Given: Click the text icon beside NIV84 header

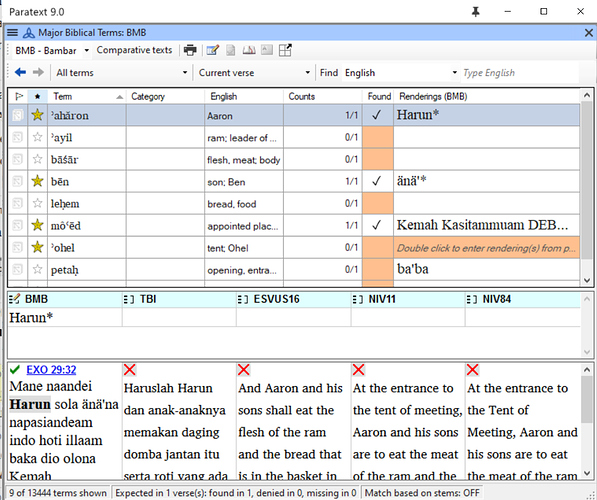Looking at the screenshot, I should tap(472, 299).
